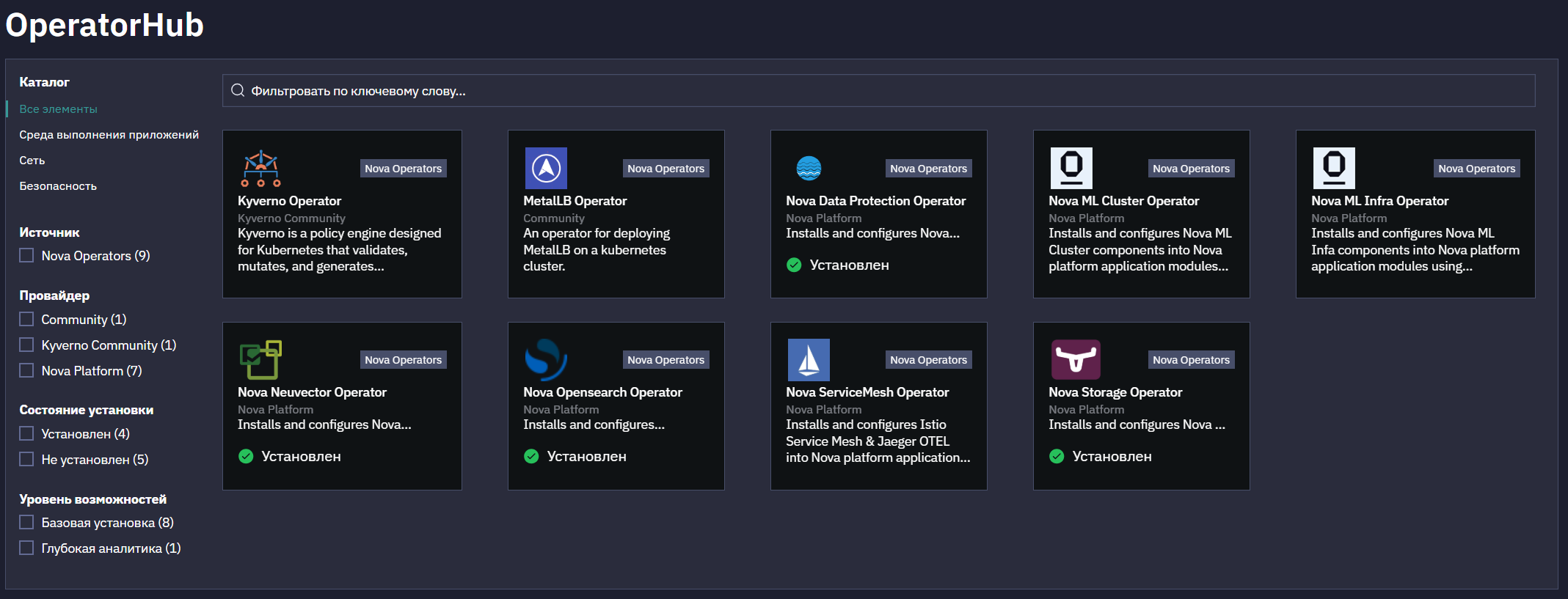Toggle the Глубокая аналитика (1) checkbox
The width and height of the screenshot is (1568, 599).
click(26, 548)
